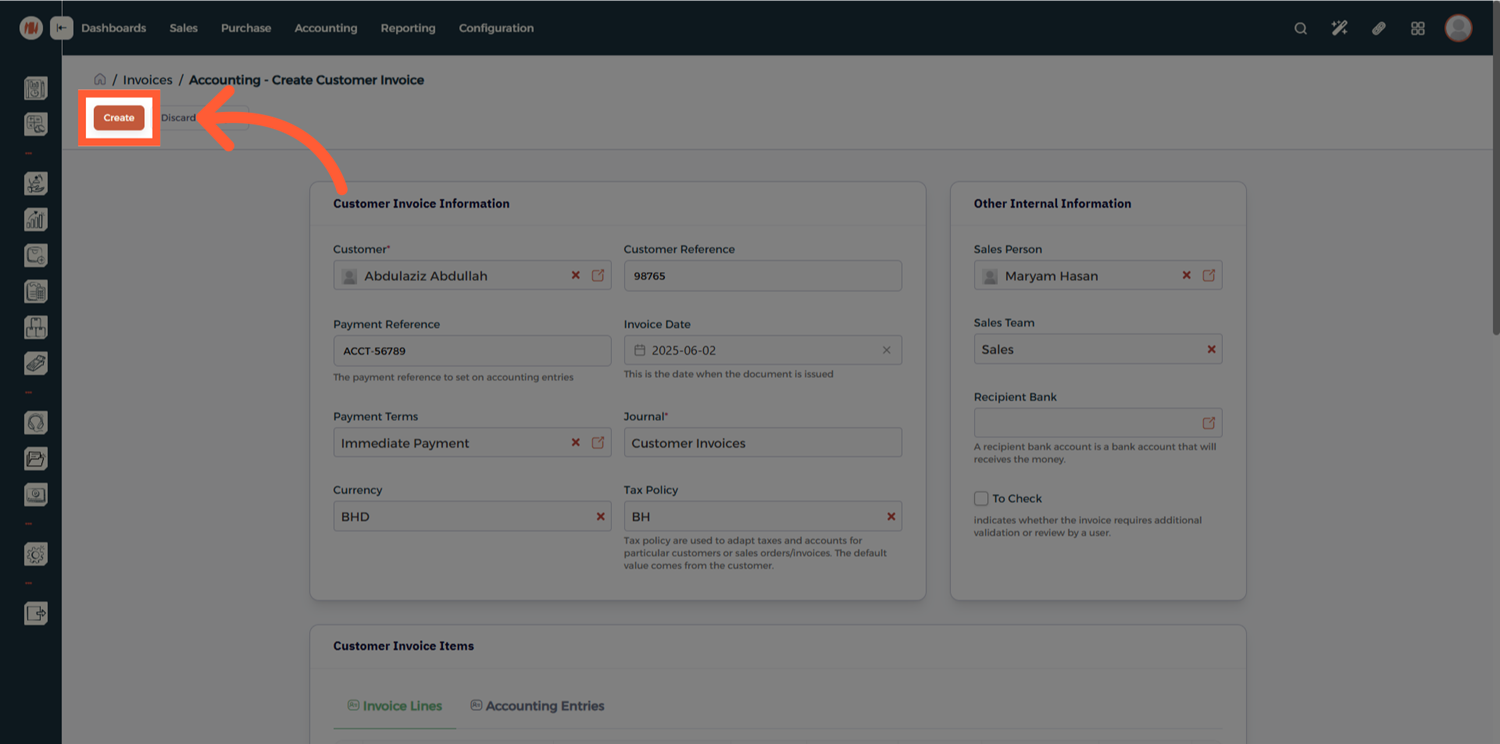Expand the Payment Terms dropdown
Viewport: 1500px width, 744px height.
pyautogui.click(x=450, y=443)
